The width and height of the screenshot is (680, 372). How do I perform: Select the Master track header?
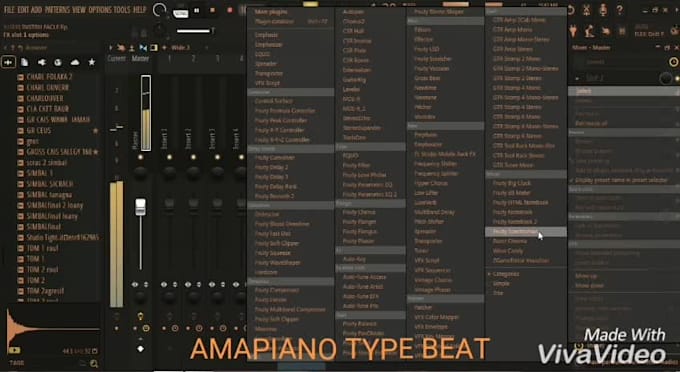(140, 59)
